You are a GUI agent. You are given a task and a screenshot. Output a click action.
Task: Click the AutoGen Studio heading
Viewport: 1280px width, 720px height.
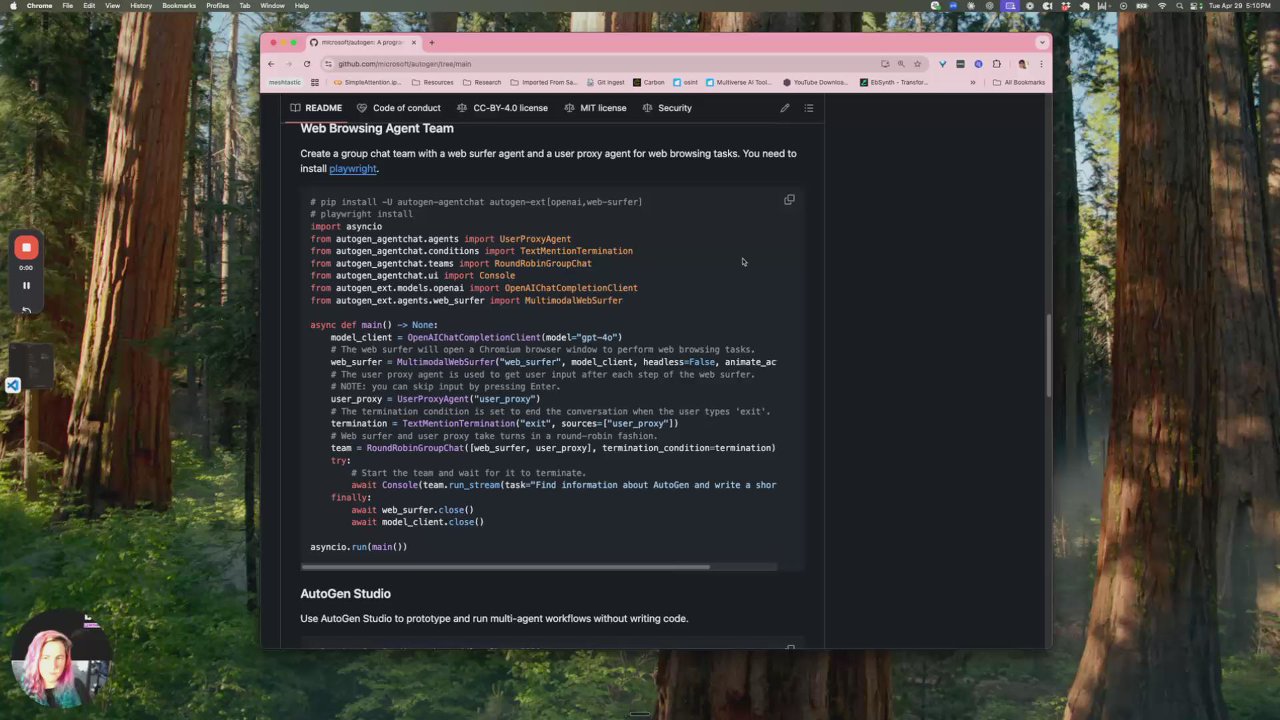coord(345,594)
